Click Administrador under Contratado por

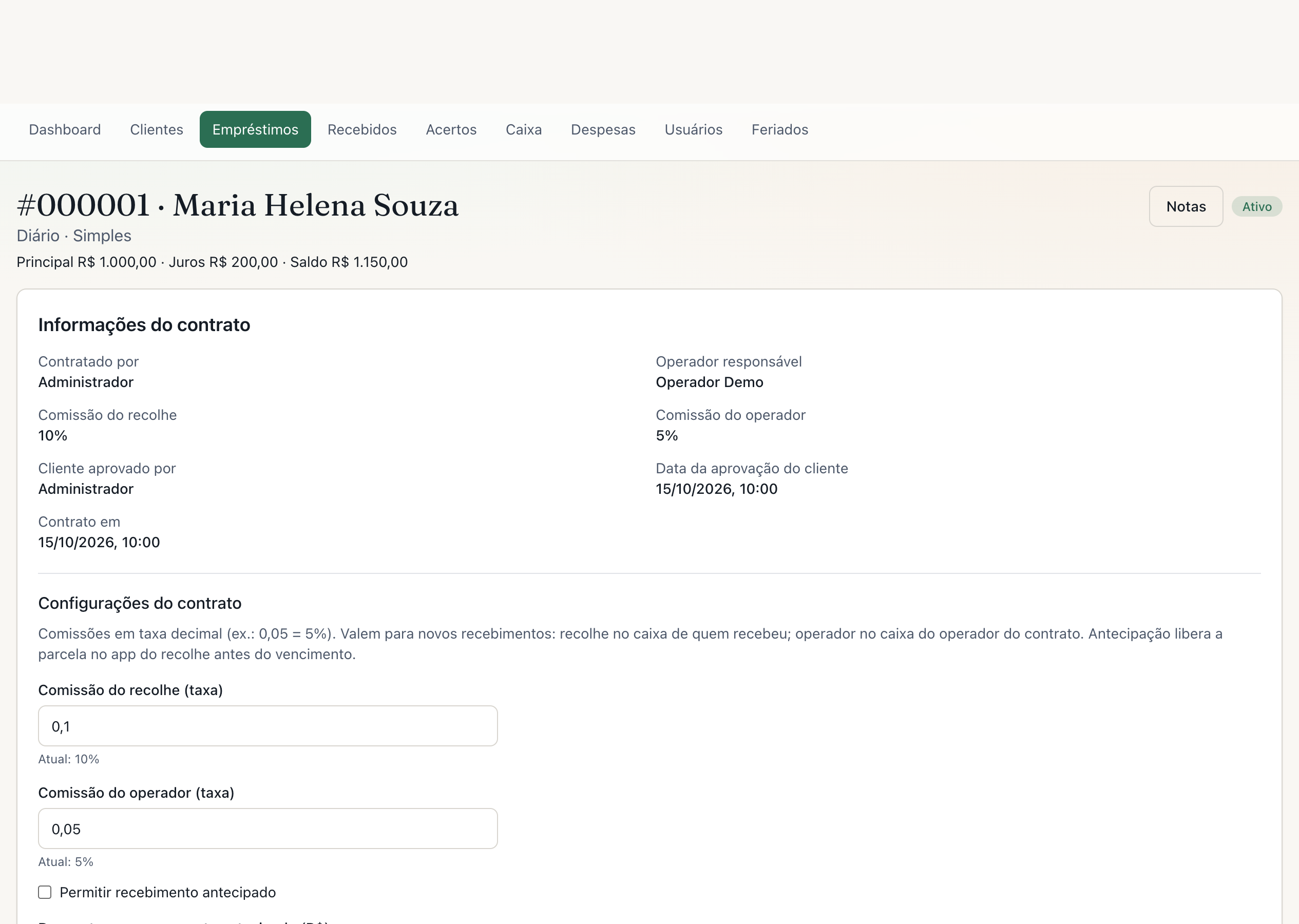point(86,382)
